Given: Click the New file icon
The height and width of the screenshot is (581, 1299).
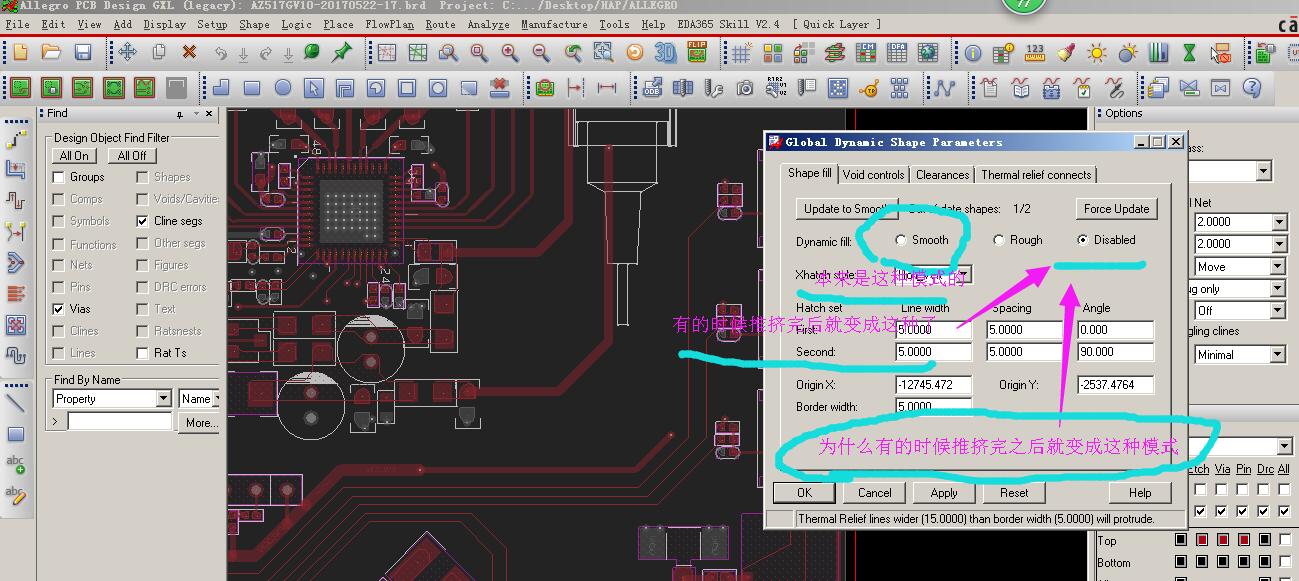Looking at the screenshot, I should pos(20,52).
